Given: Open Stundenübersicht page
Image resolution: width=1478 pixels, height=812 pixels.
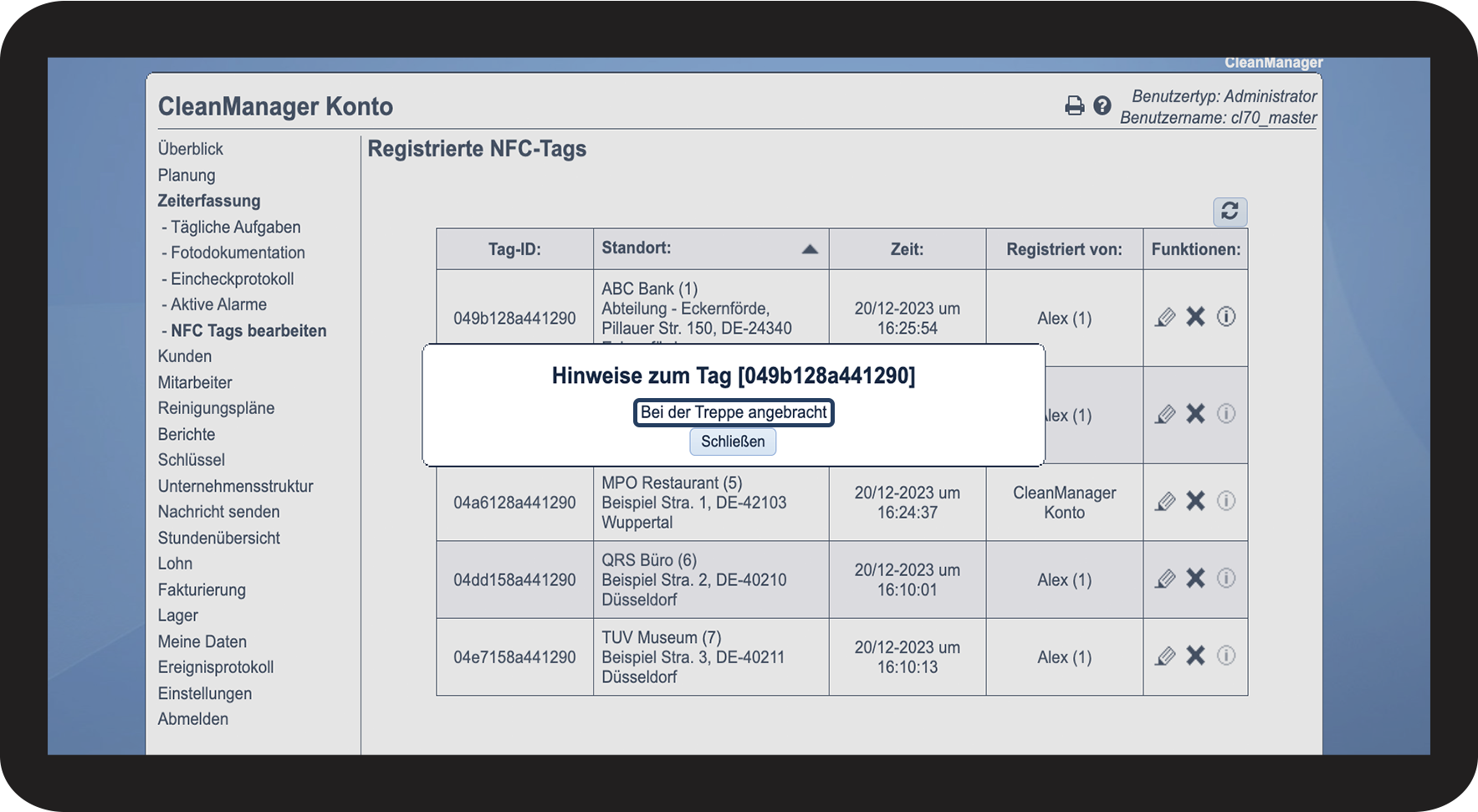Looking at the screenshot, I should (219, 538).
